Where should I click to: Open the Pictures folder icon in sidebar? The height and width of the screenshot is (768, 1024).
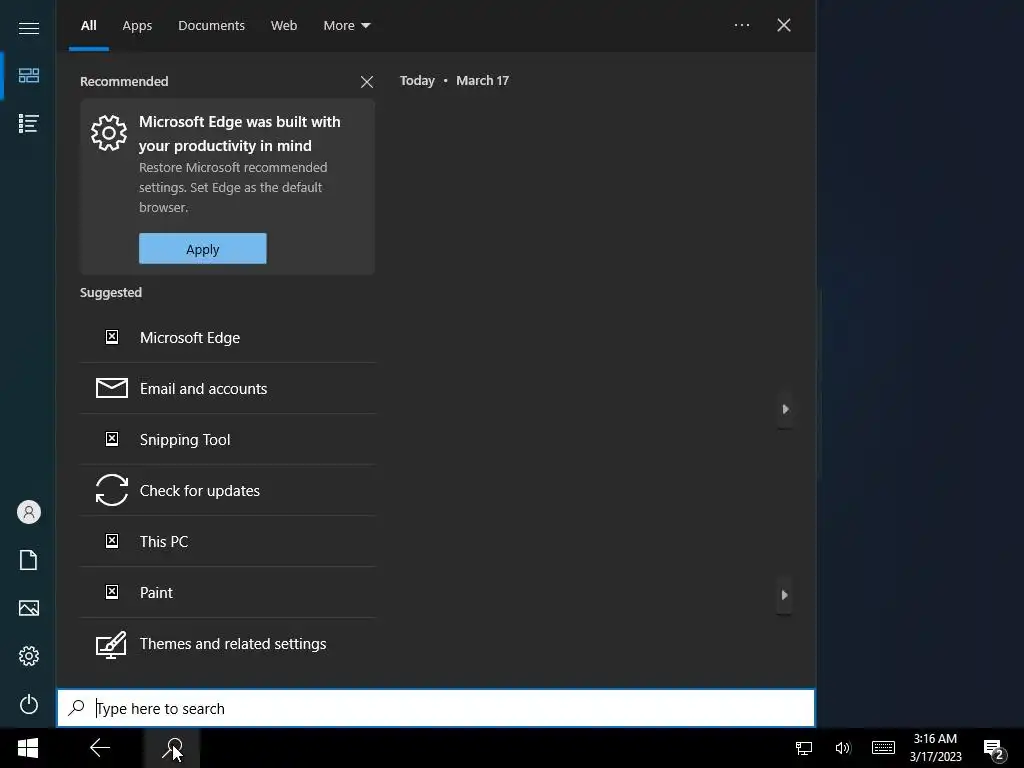(x=29, y=608)
